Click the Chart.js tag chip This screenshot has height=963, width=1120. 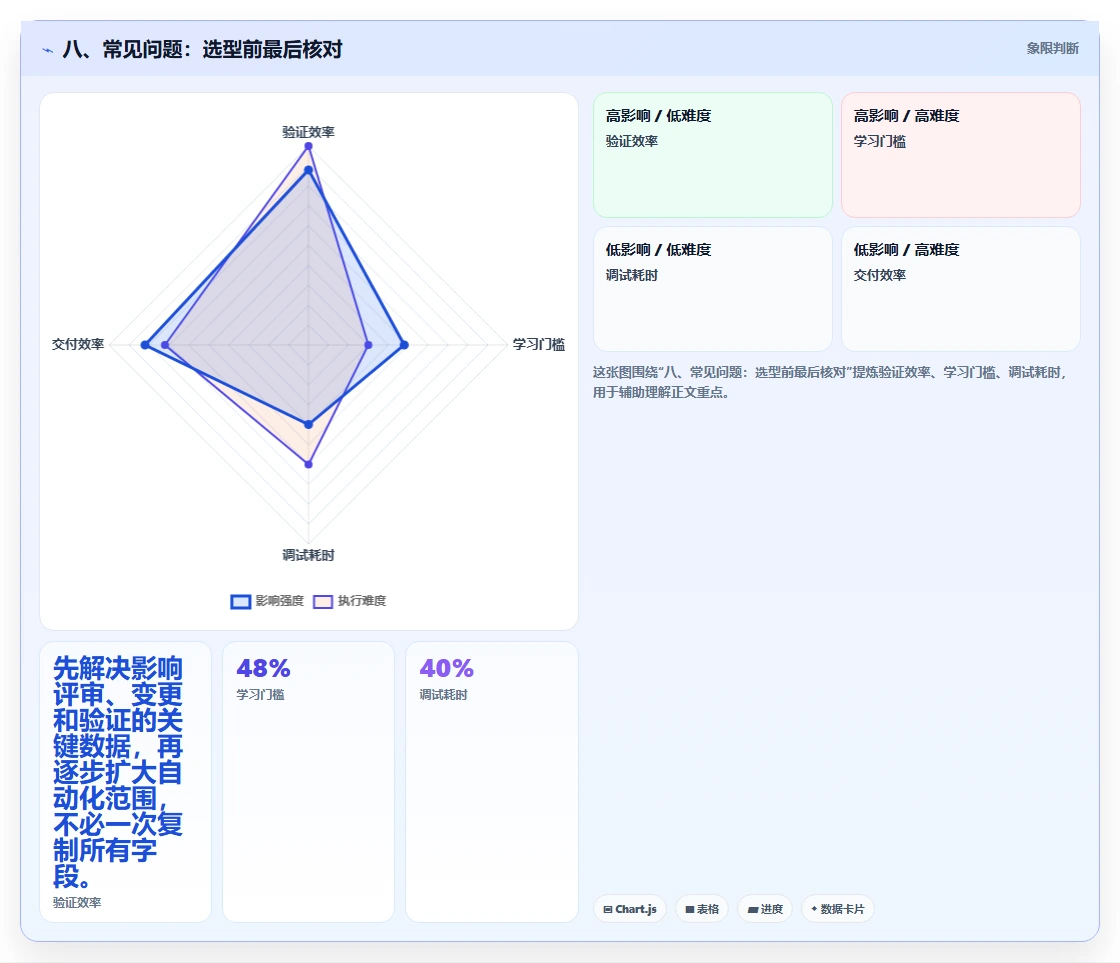point(630,909)
